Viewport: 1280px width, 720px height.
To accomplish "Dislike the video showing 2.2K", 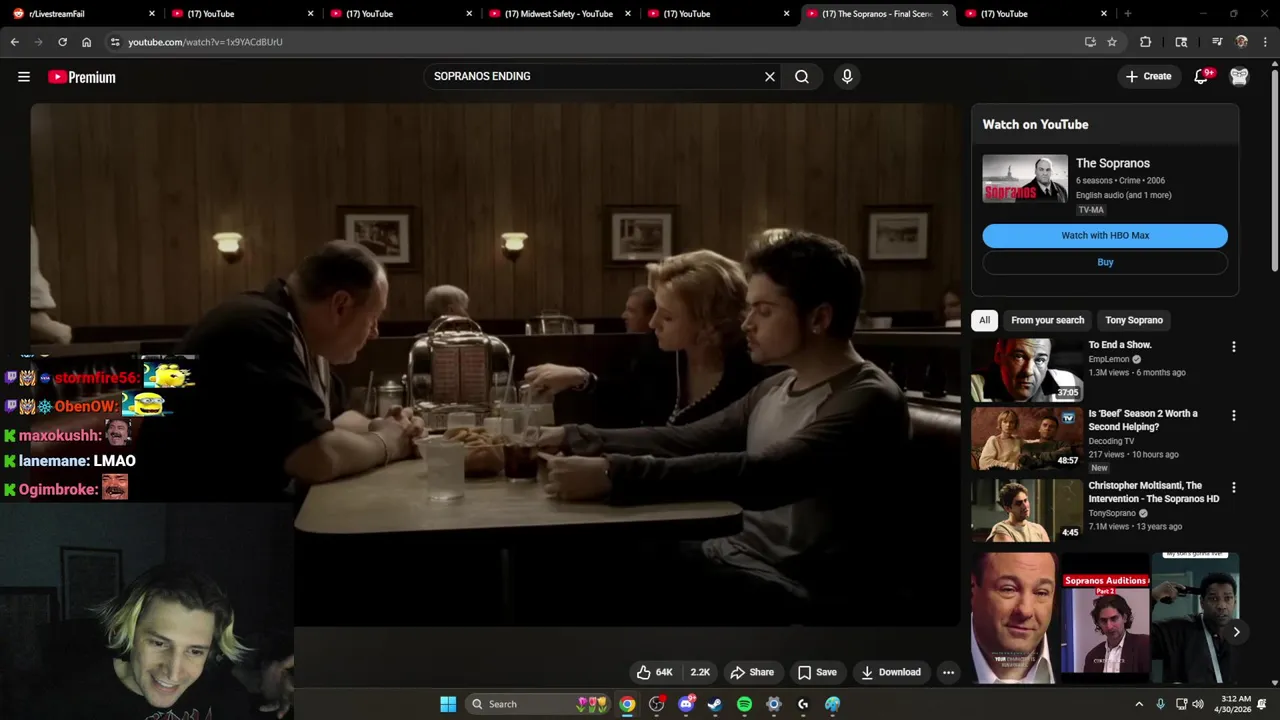I will 700,672.
